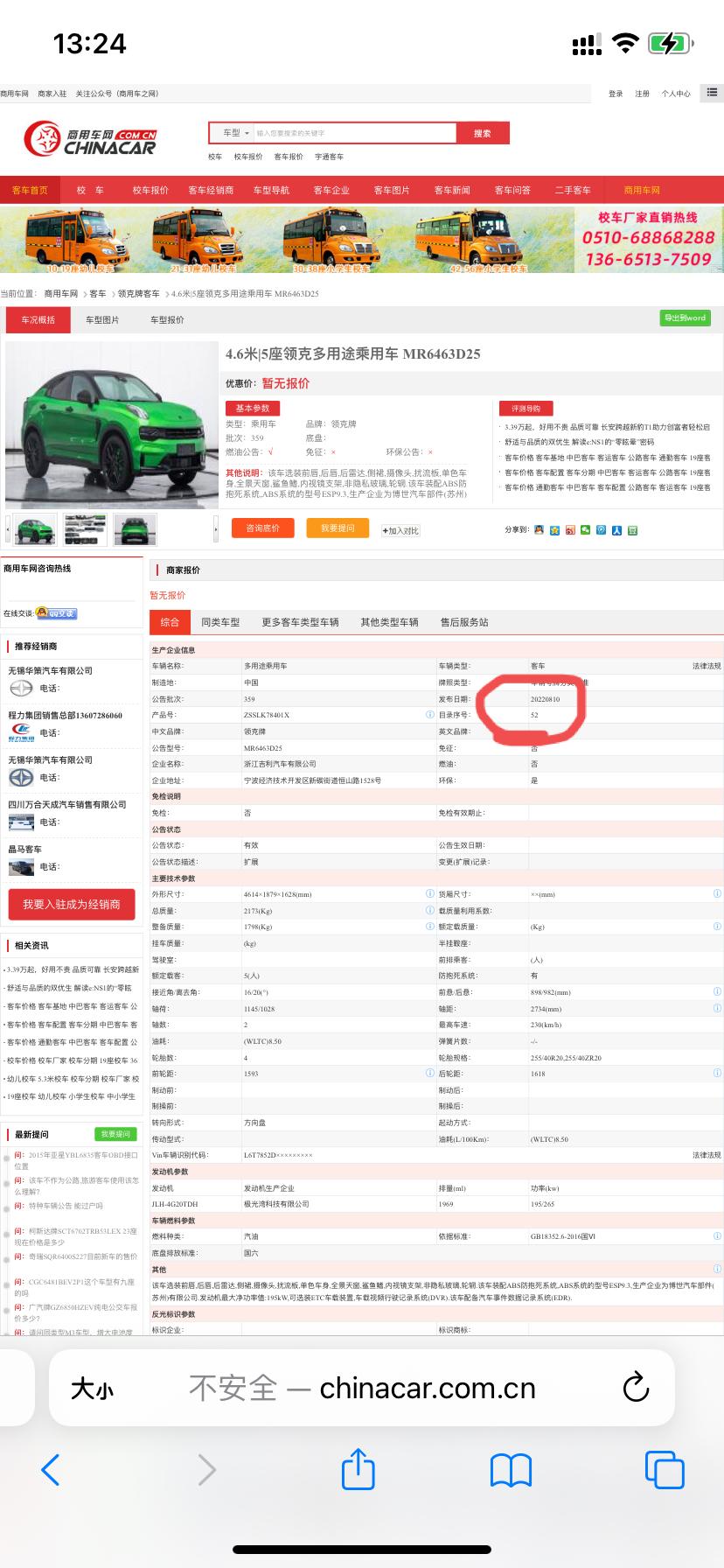The width and height of the screenshot is (724, 1568).
Task: Focus the keyword search input box
Action: pyautogui.click(x=354, y=133)
